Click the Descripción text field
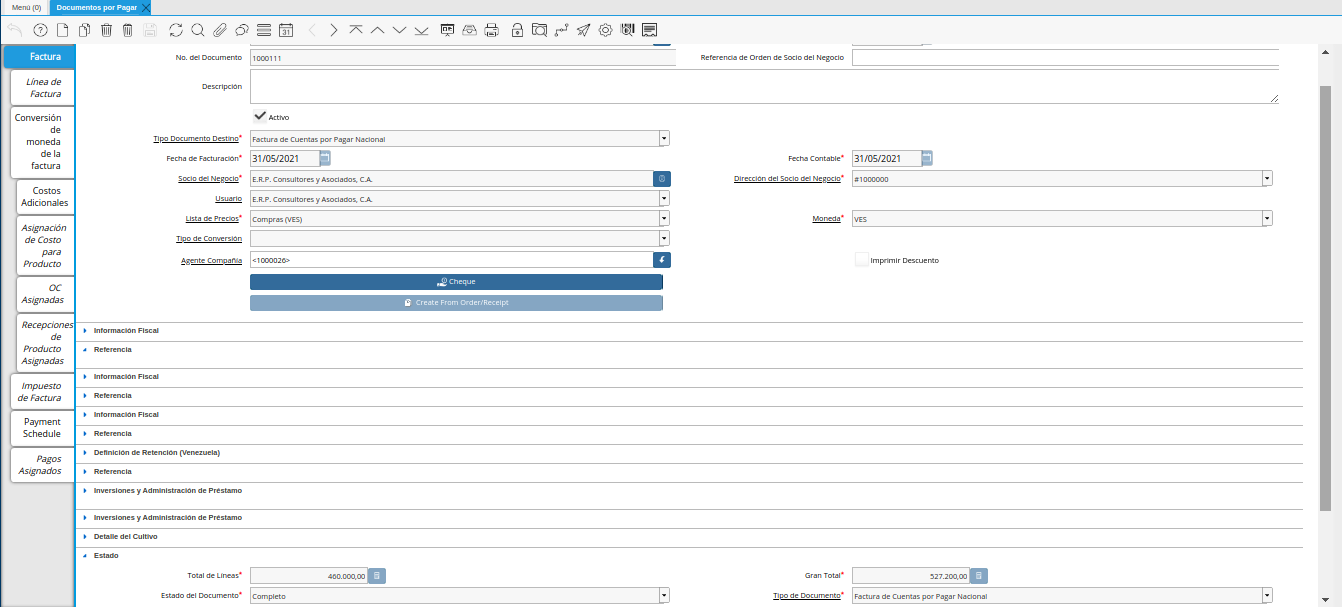The width and height of the screenshot is (1342, 607). [x=764, y=87]
